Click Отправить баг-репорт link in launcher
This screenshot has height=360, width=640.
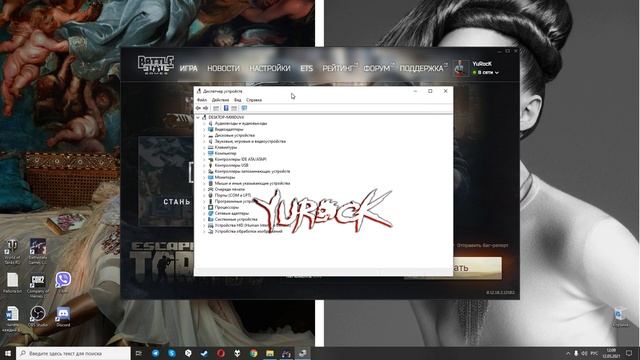pos(482,246)
